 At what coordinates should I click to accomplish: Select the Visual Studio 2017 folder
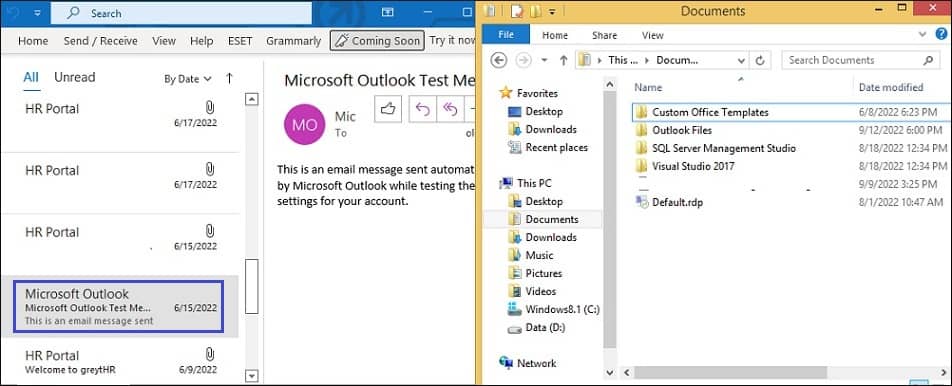click(x=685, y=166)
